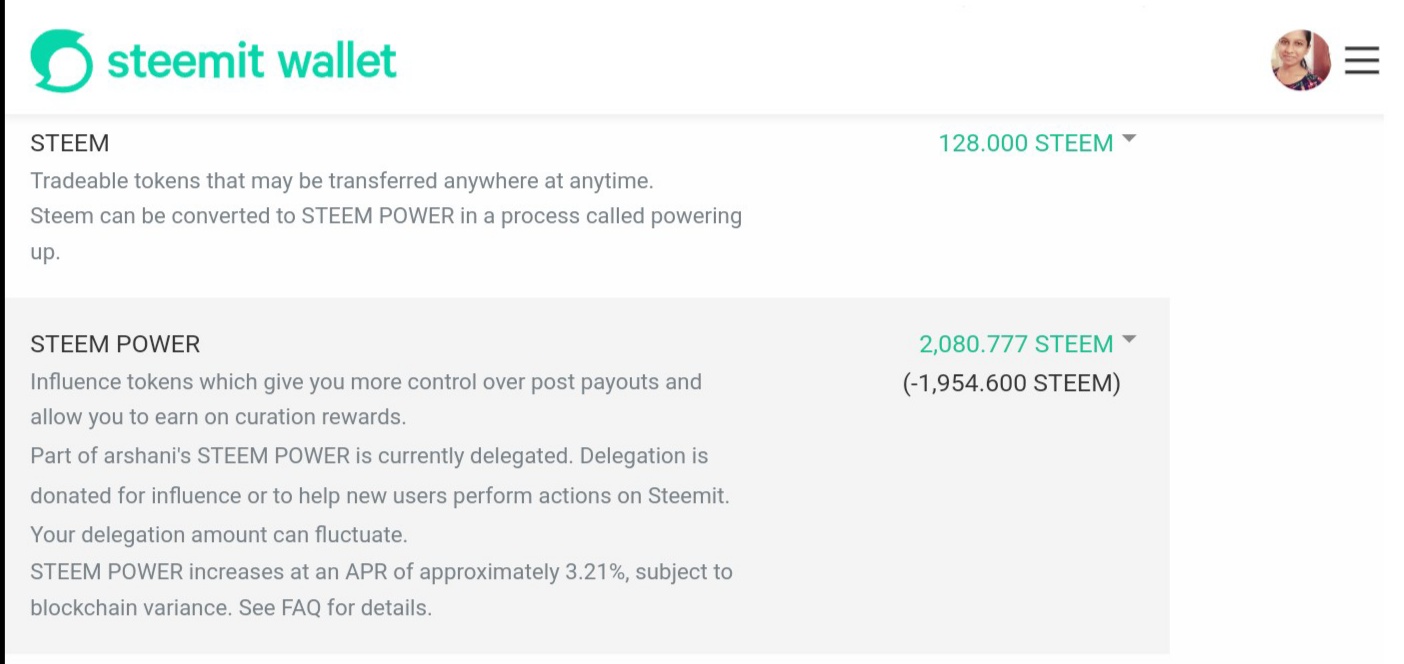Click "Your delegation amount can fluctuate" text
The image size is (1404, 664).
click(x=218, y=534)
